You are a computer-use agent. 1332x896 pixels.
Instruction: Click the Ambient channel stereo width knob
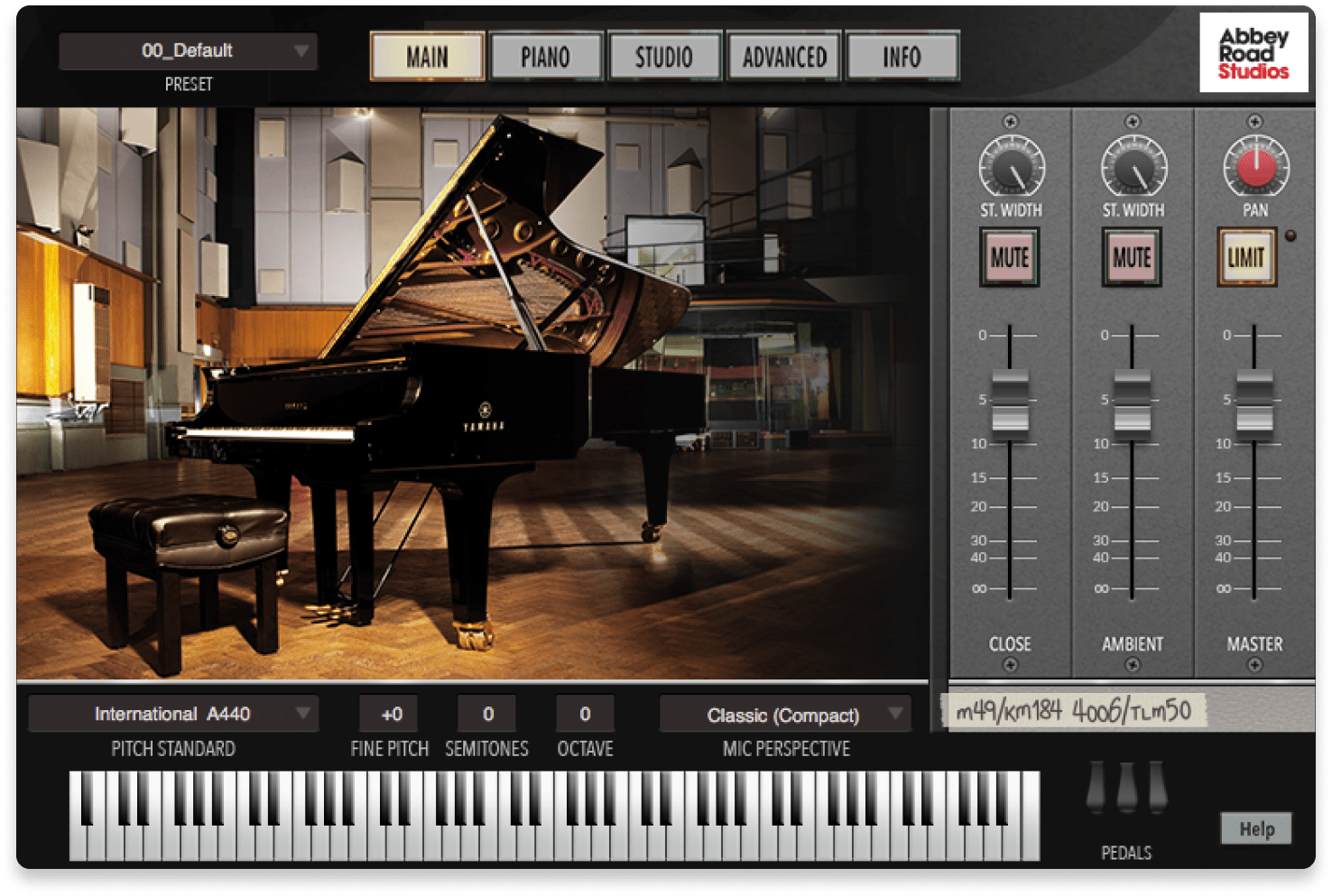1133,167
